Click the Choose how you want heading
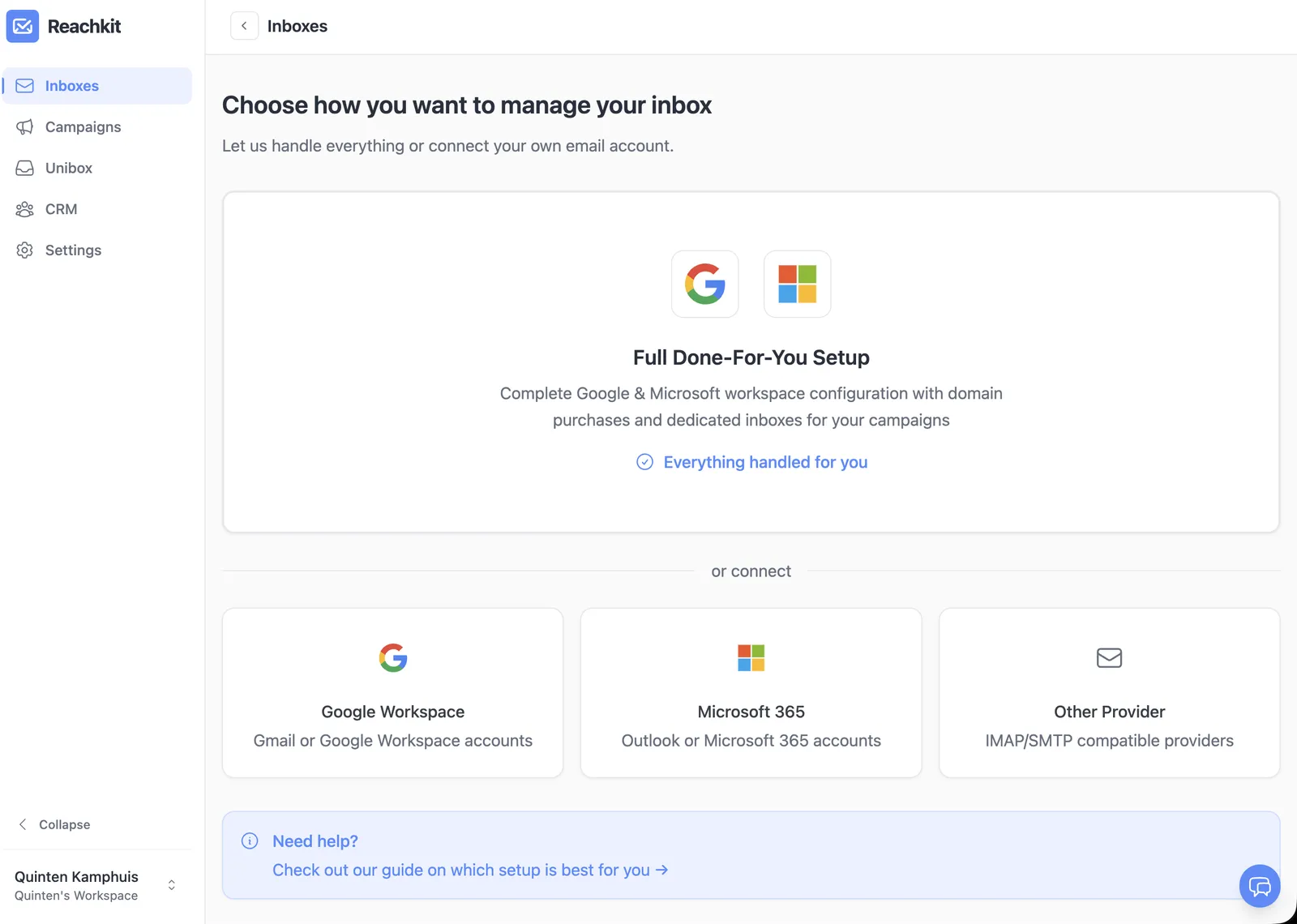The image size is (1297, 924). click(467, 105)
